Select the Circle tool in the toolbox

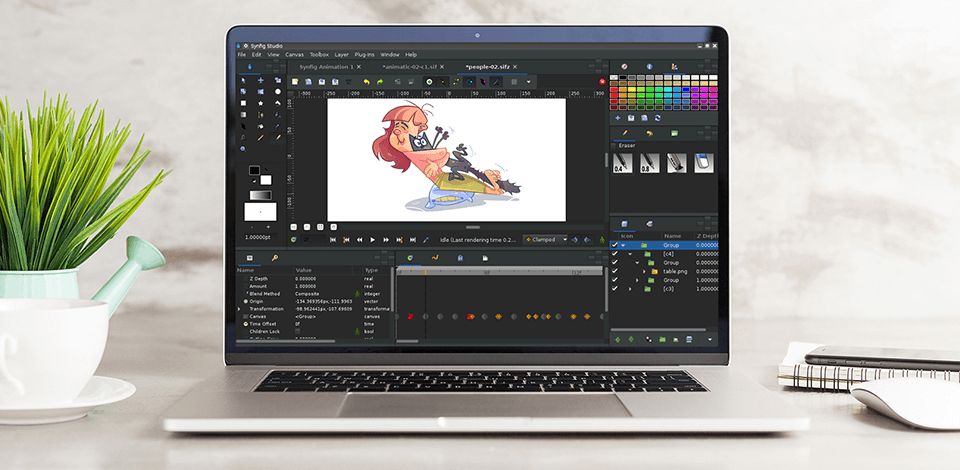(278, 91)
